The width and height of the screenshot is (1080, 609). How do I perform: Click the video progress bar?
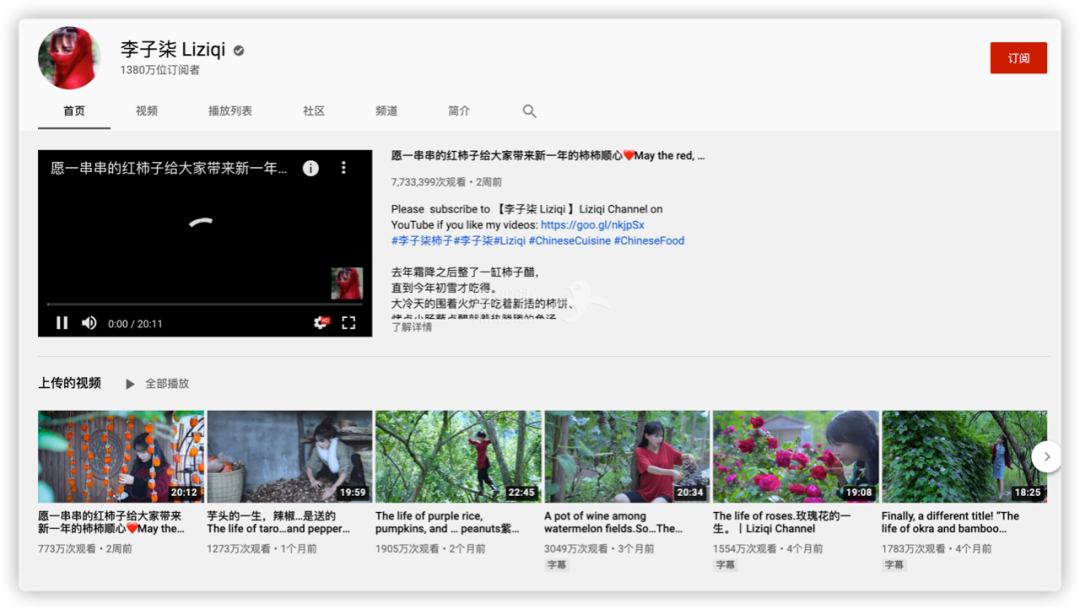(x=204, y=304)
